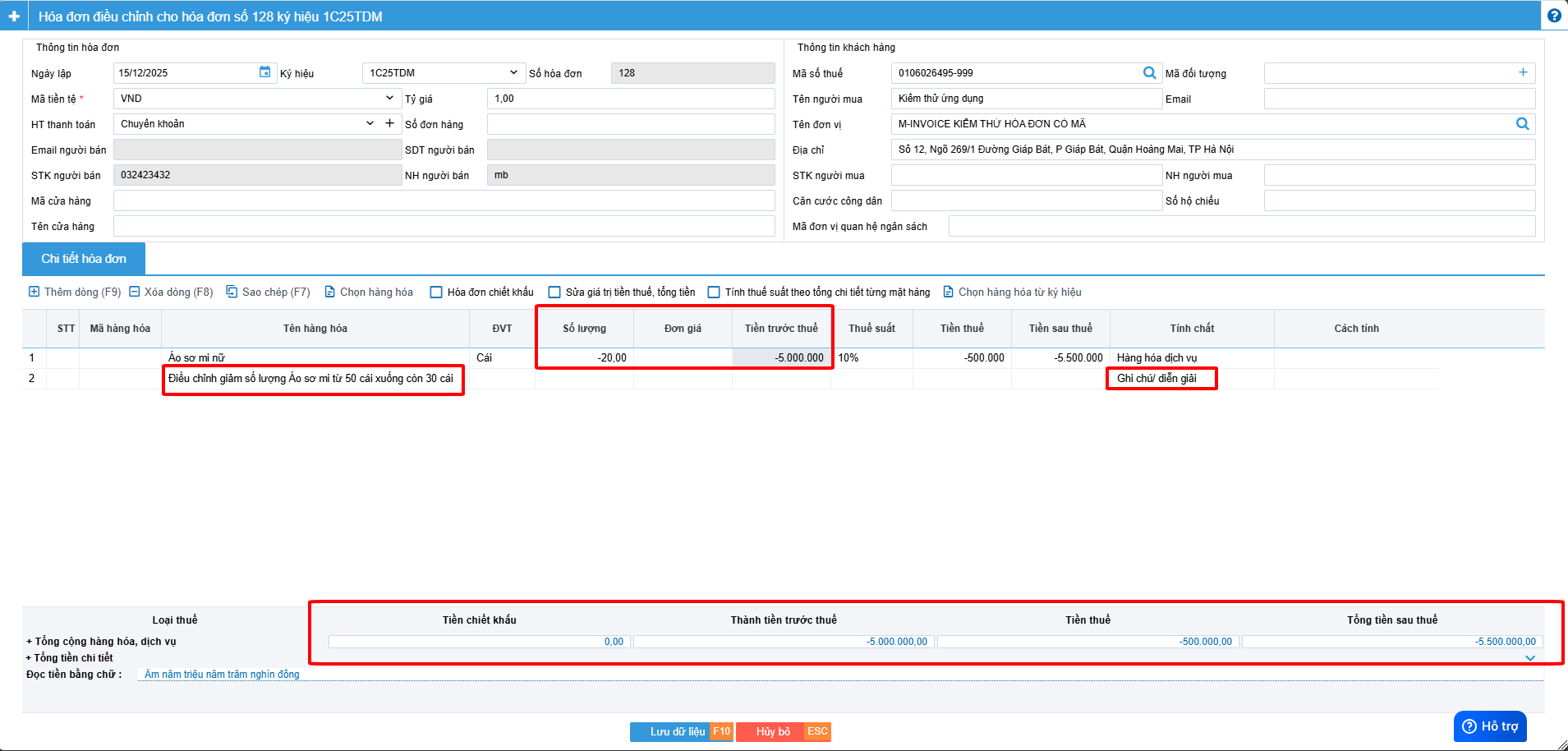Click Thêm dòng (F9) to add row
Image resolution: width=1568 pixels, height=751 pixels.
[75, 292]
